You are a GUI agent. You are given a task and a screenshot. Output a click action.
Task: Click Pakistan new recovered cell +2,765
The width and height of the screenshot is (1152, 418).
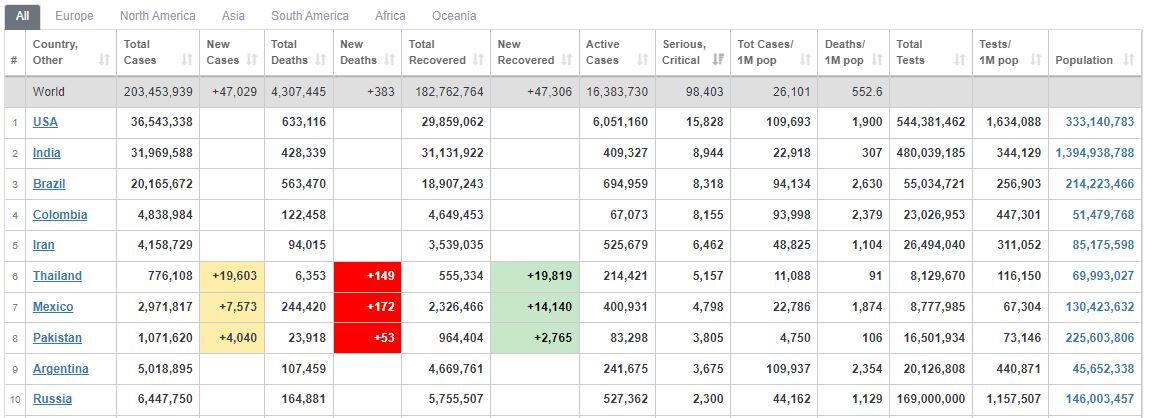(x=535, y=338)
